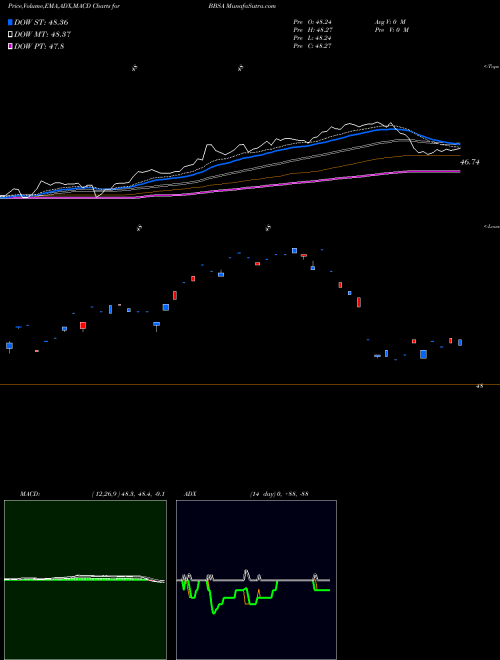Click the white DOW MT legend swatch
The image size is (500, 660).
tap(11, 35)
